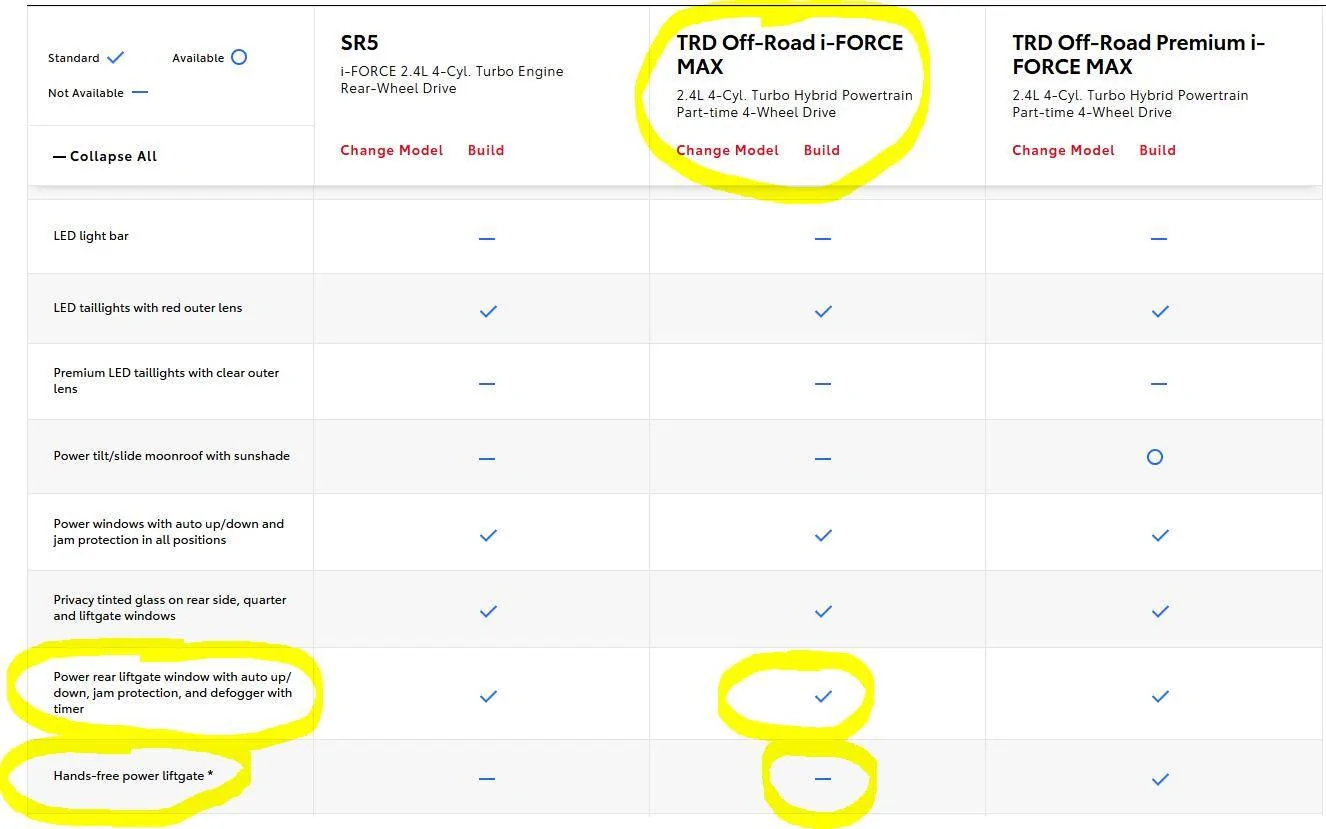Change Model for TRD Off-Road i-FORCE MAX
The image size is (1326, 829).
tap(727, 150)
